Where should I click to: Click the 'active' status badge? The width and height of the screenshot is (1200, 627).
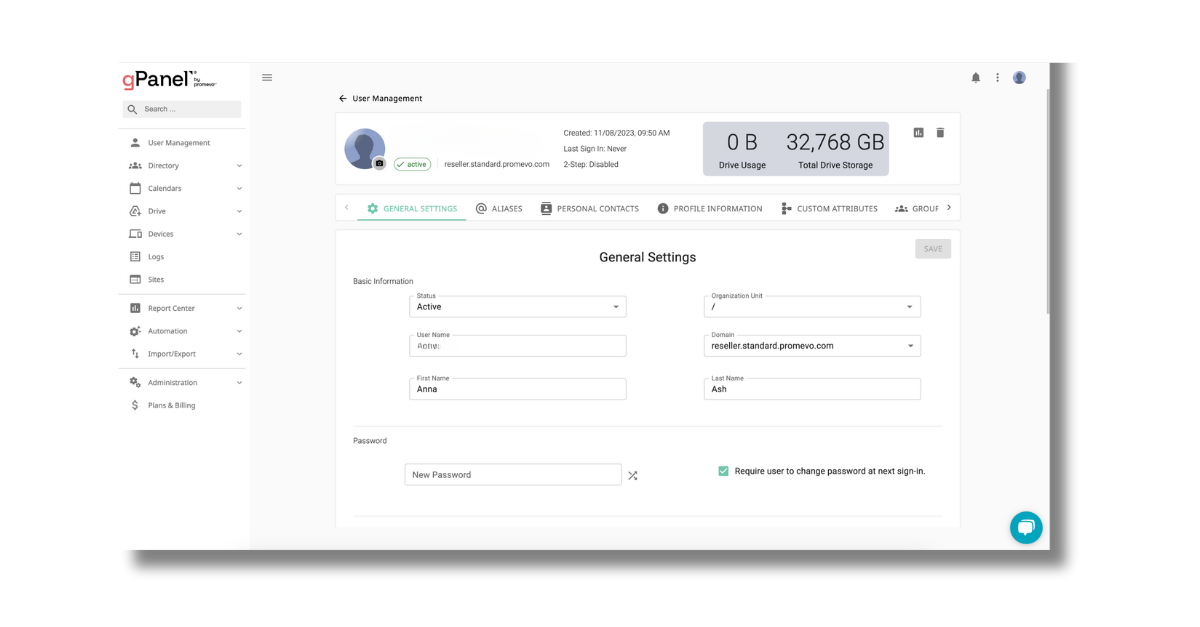click(x=412, y=164)
